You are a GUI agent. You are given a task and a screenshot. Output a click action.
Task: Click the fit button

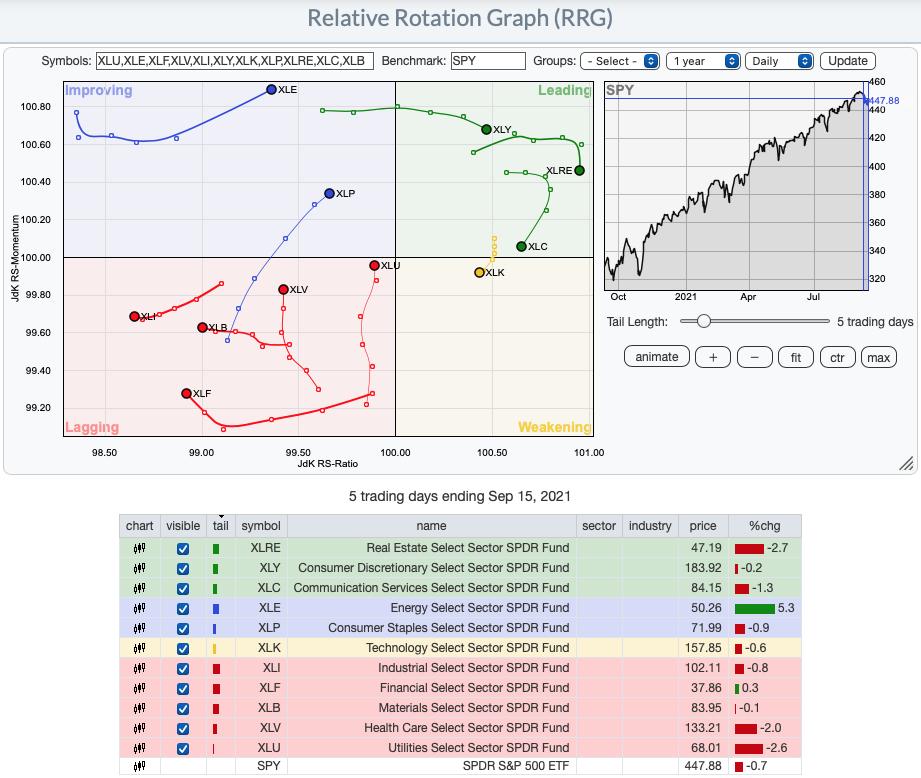coord(795,357)
